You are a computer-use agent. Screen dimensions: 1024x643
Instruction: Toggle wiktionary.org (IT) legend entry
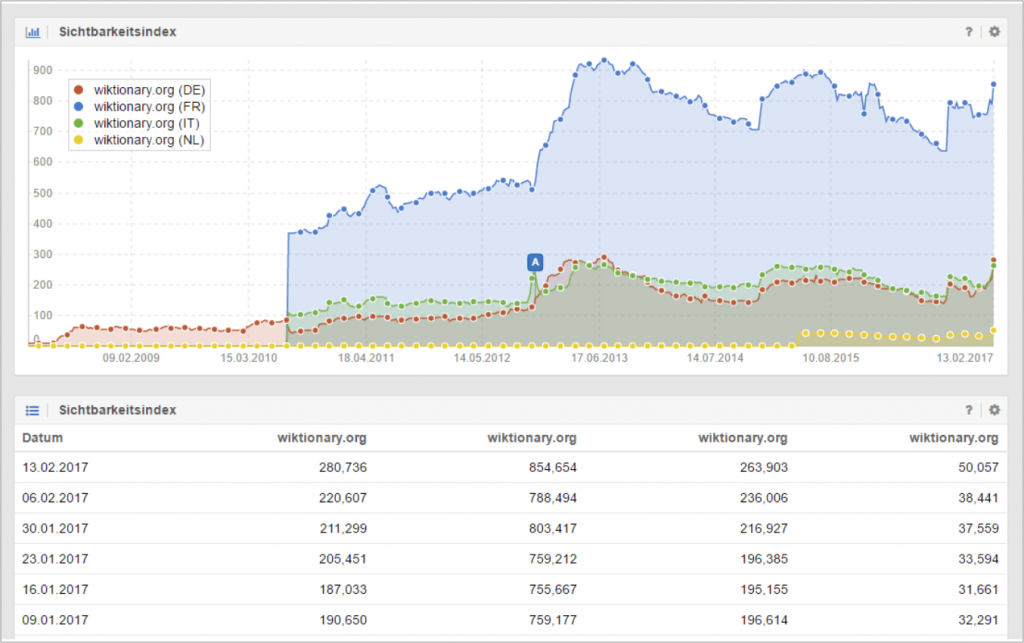[x=137, y=123]
